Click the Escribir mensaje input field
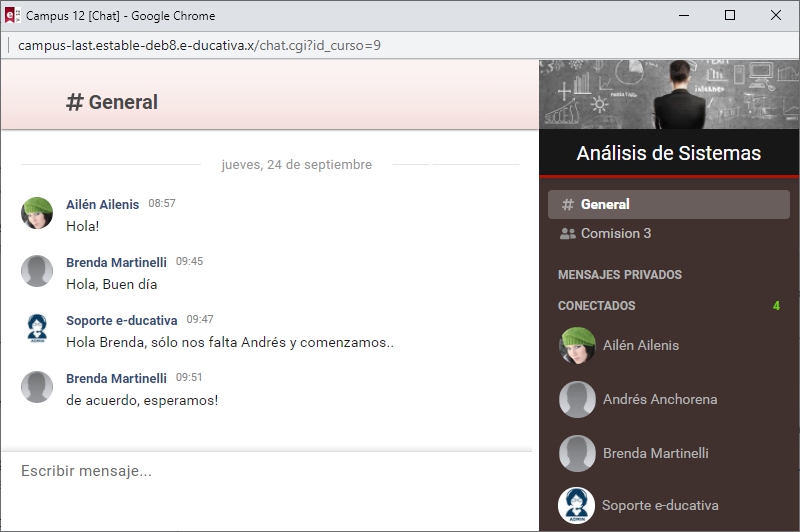800x532 pixels. pyautogui.click(x=266, y=471)
